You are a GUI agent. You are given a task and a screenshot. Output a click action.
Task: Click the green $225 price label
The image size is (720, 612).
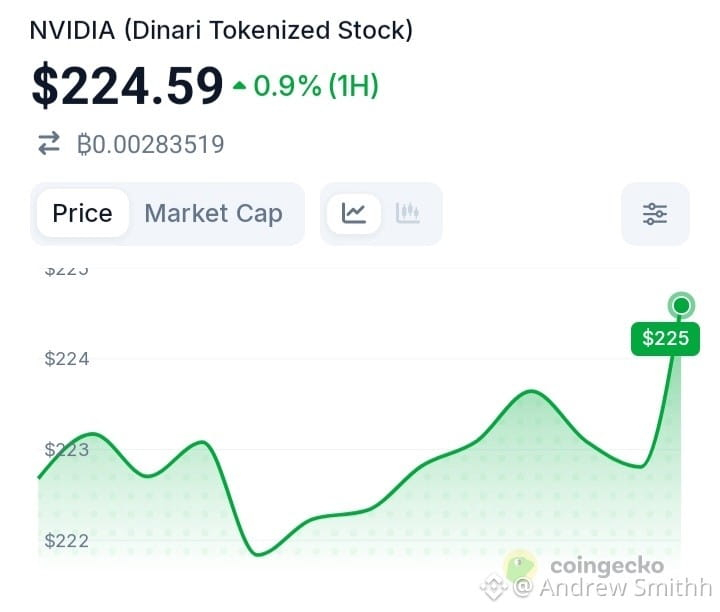(665, 338)
